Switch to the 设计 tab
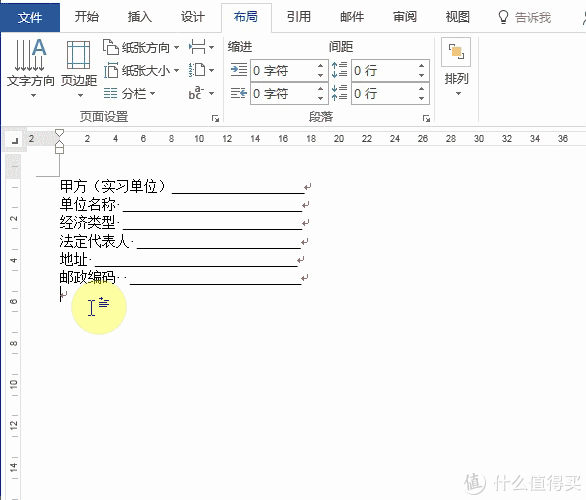The image size is (586, 500). [193, 17]
